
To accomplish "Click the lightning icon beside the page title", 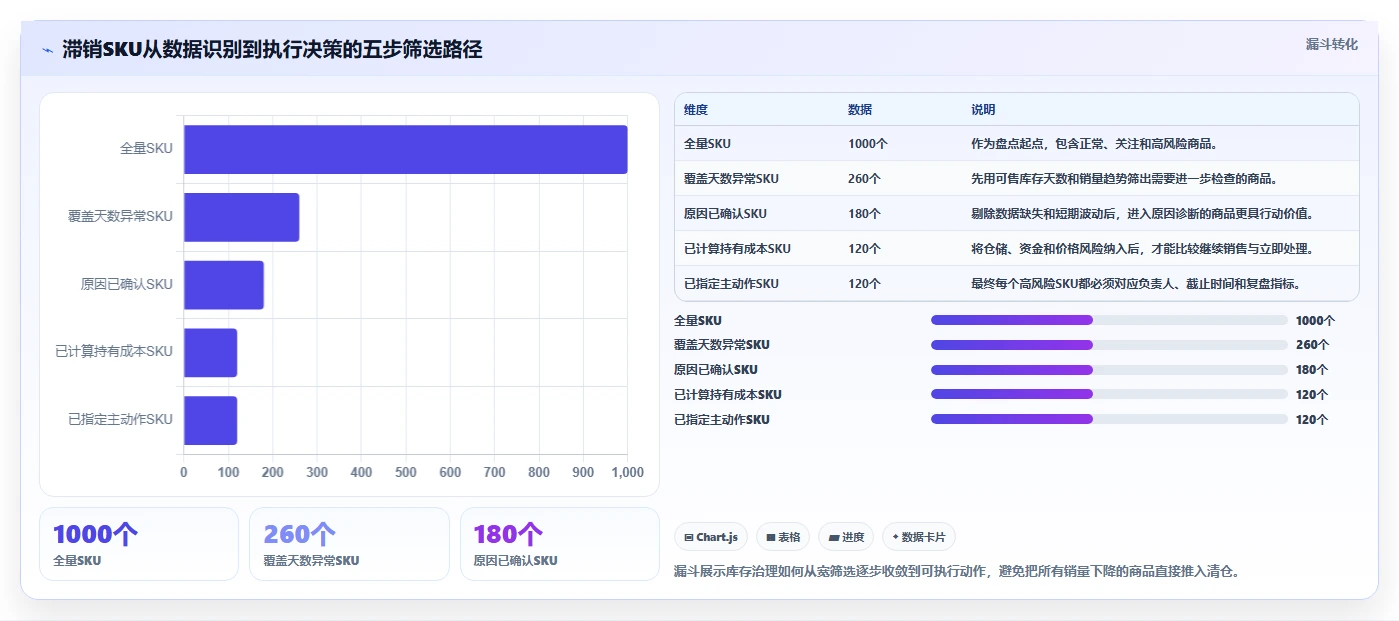I will click(47, 50).
